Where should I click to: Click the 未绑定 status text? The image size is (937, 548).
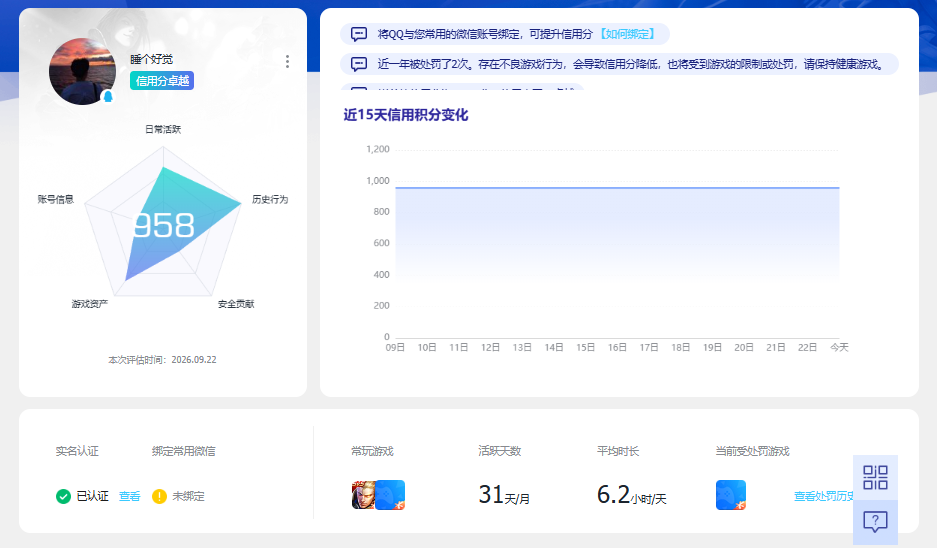point(188,497)
